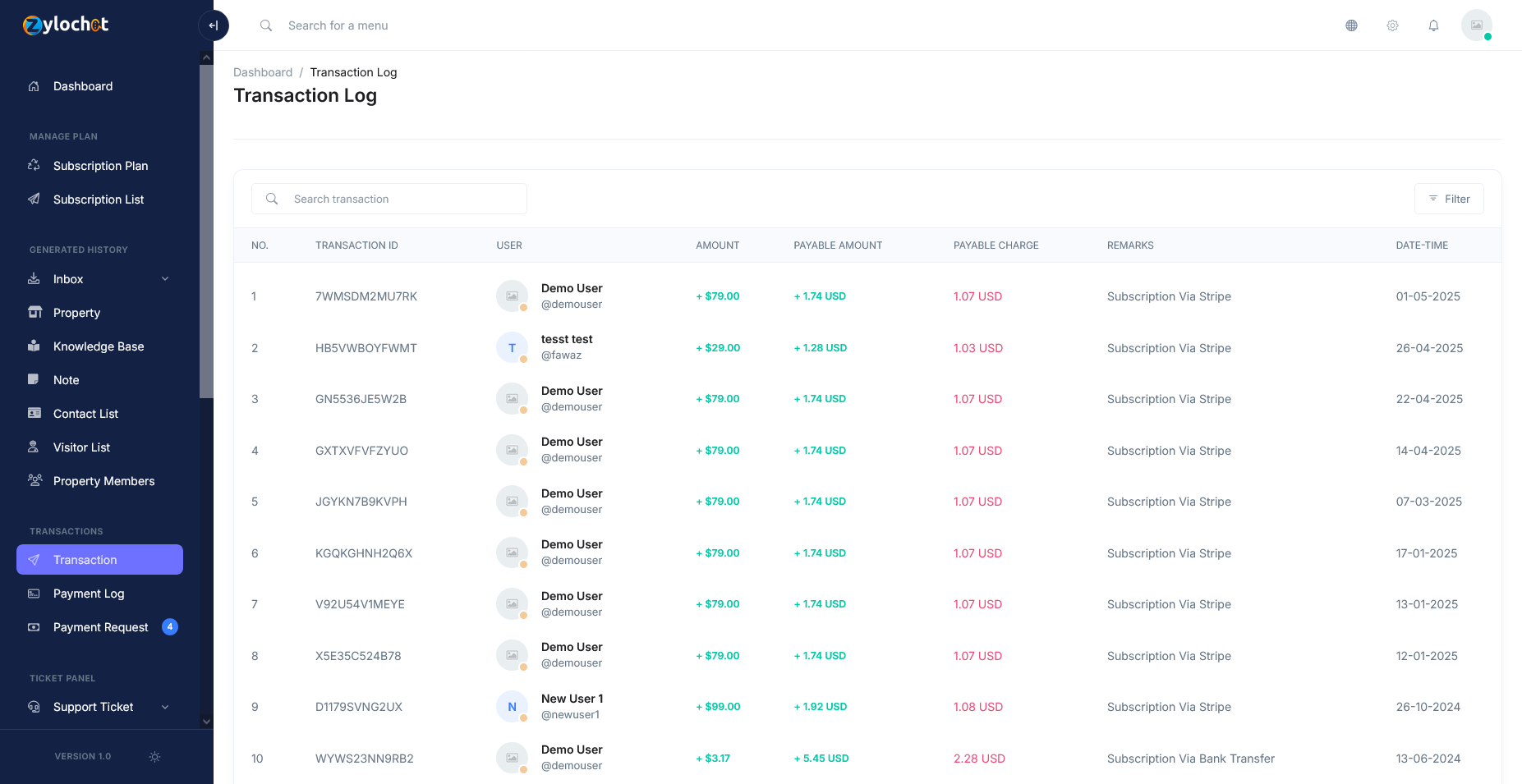1522x784 pixels.
Task: Click the Property store icon in the sidebar
Action: pyautogui.click(x=34, y=313)
